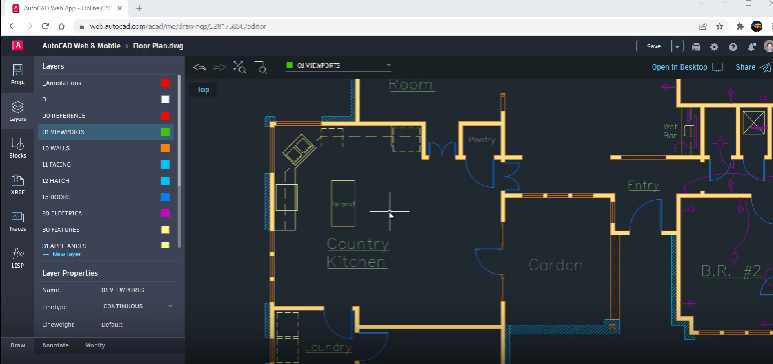Viewport: 773px width, 364px height.
Task: Click the Garden room label in drawing
Action: [555, 265]
